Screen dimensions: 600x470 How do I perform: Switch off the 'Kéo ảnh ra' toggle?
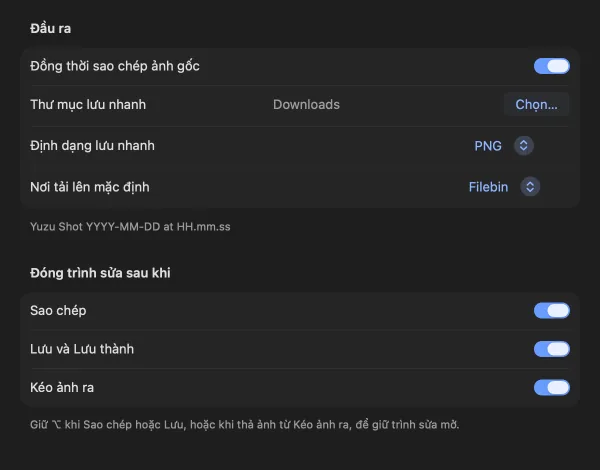pos(552,387)
